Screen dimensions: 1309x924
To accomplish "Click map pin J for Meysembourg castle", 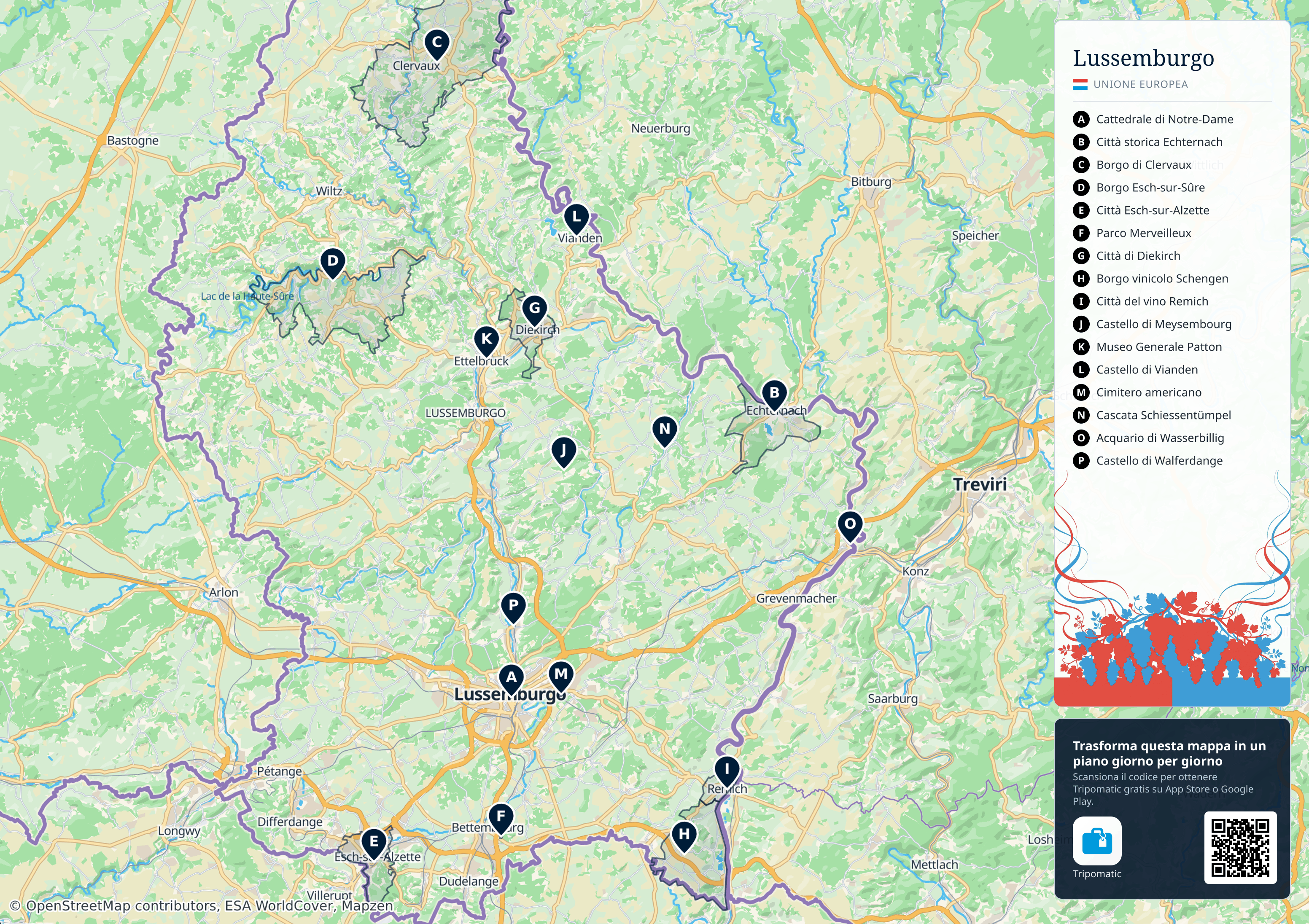I will pyautogui.click(x=563, y=452).
